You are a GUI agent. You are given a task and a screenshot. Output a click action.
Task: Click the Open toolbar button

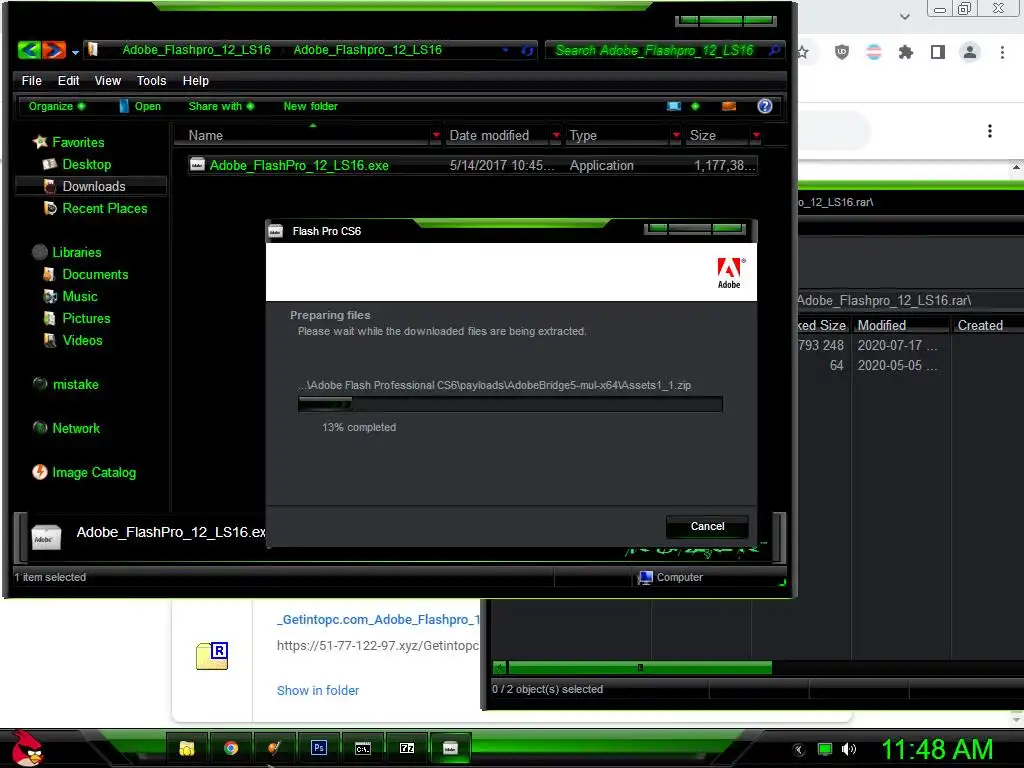tap(140, 106)
